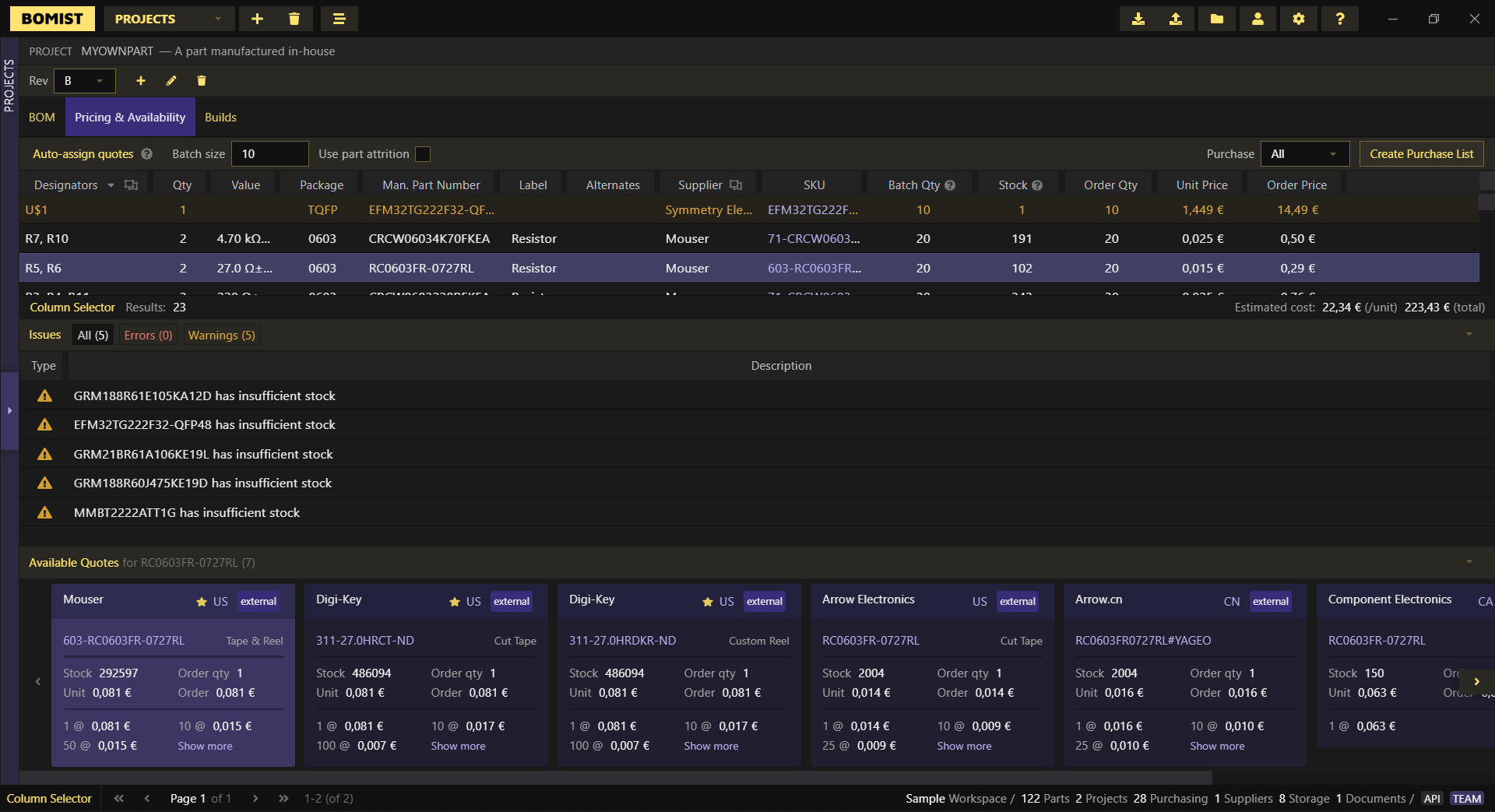Open Column Selector above the issues
Viewport: 1495px width, 812px height.
(72, 308)
